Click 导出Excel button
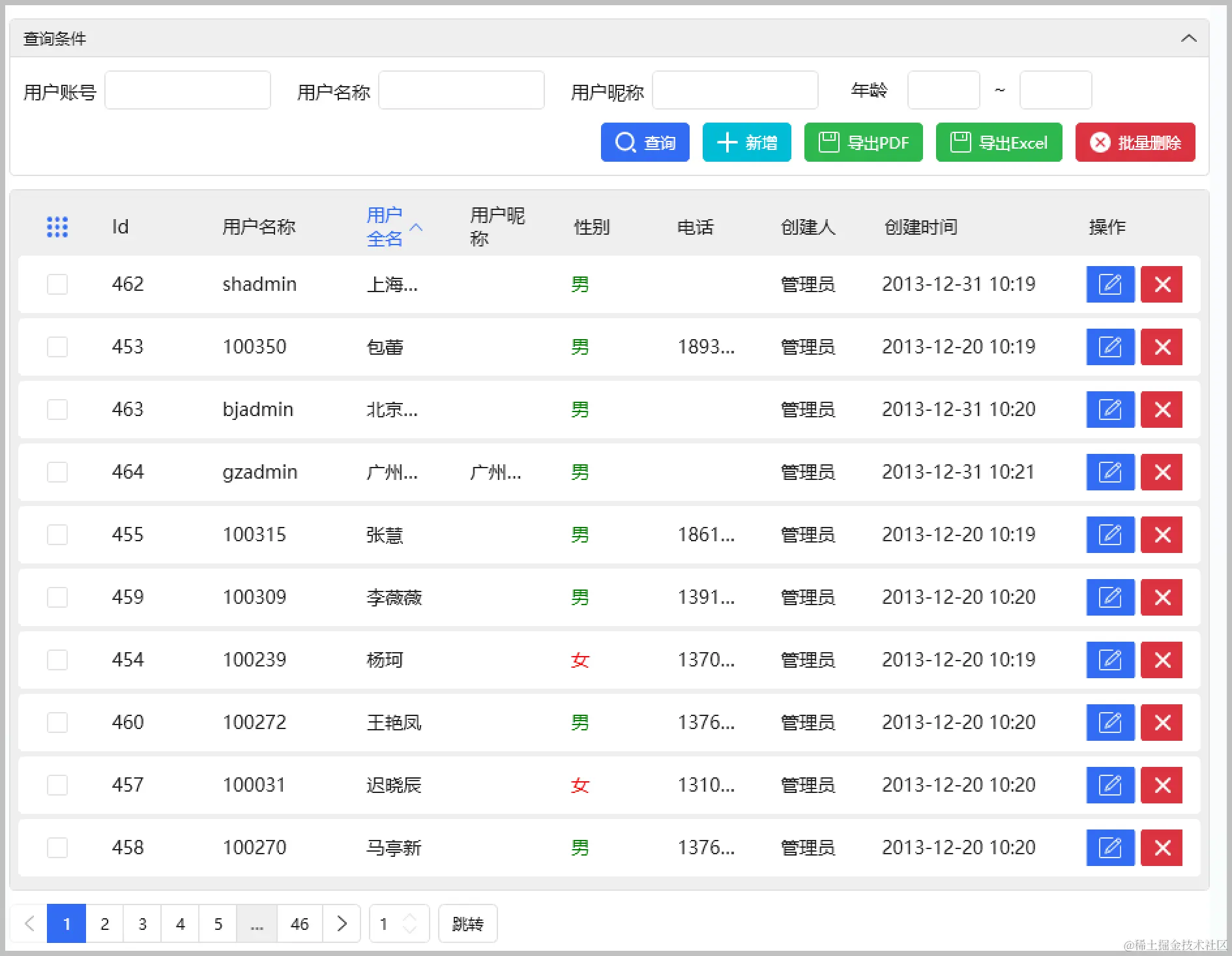The height and width of the screenshot is (956, 1232). 999,142
